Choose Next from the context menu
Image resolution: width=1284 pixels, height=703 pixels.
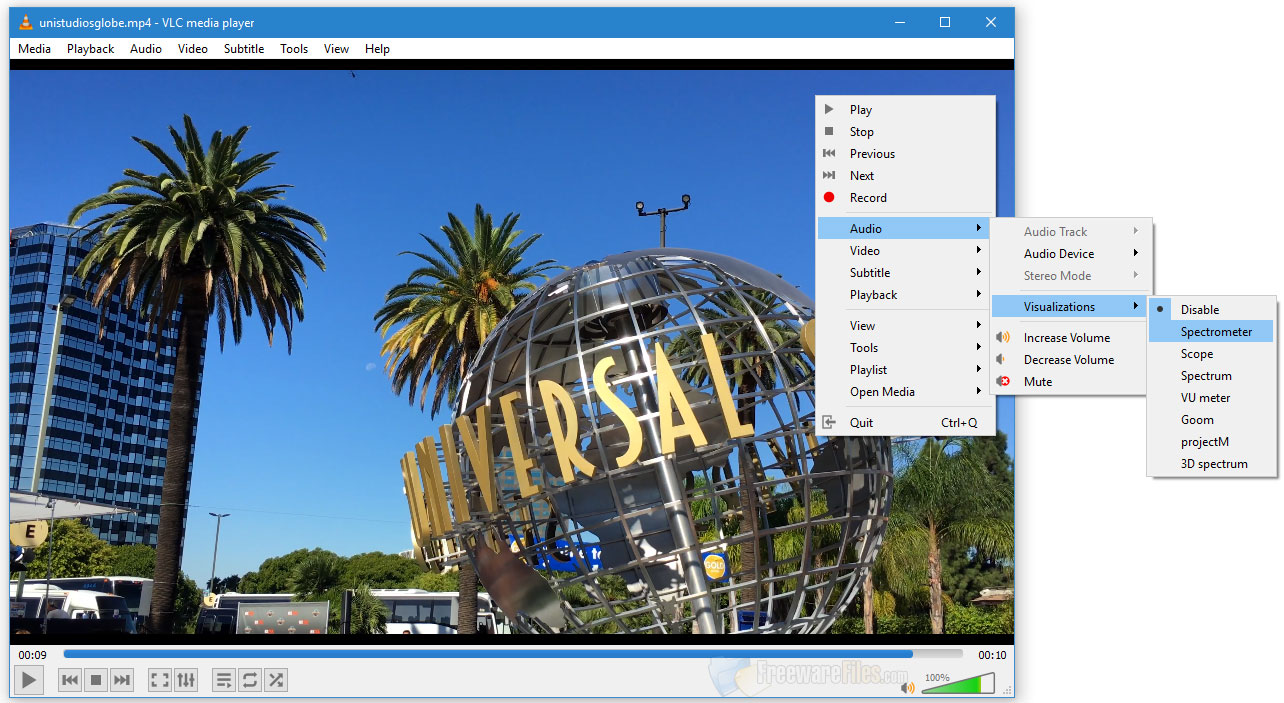point(906,176)
